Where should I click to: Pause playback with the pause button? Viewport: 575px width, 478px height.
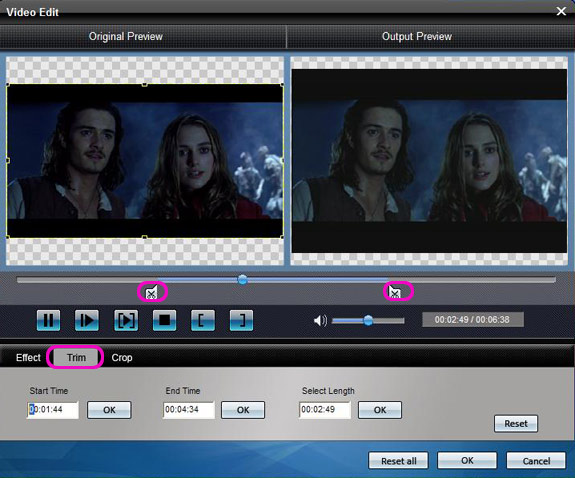[48, 320]
